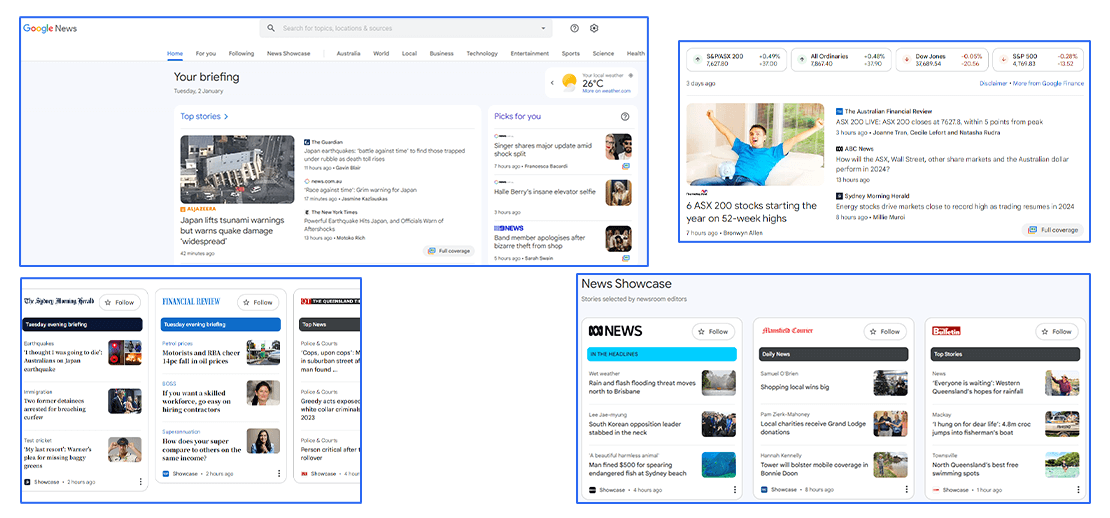Open 'Motorists and RBA cheer 14pc fall' headline
1110x518 pixels.
(x=201, y=357)
